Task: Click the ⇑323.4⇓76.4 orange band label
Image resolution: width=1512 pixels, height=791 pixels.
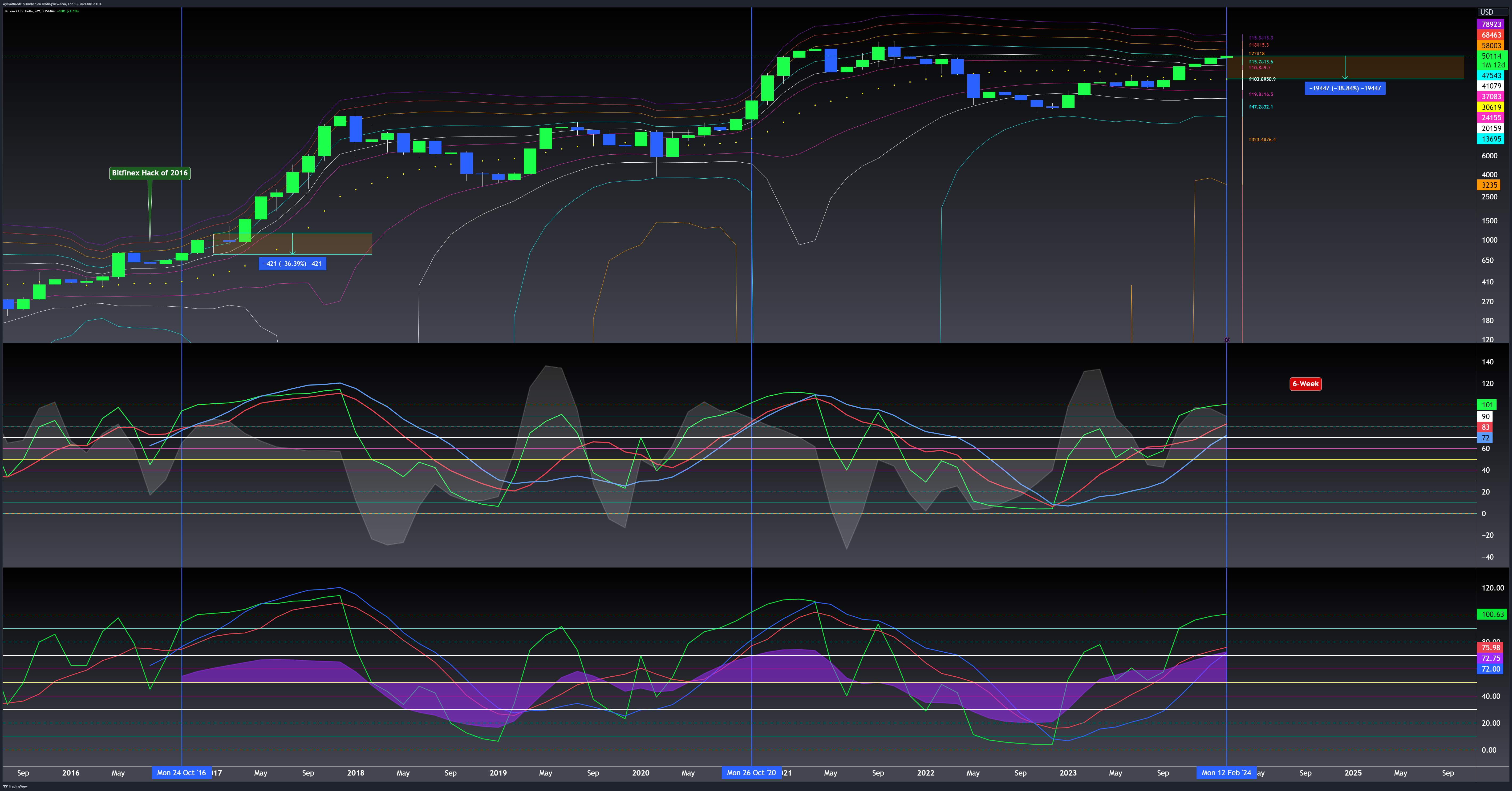Action: pos(1262,140)
